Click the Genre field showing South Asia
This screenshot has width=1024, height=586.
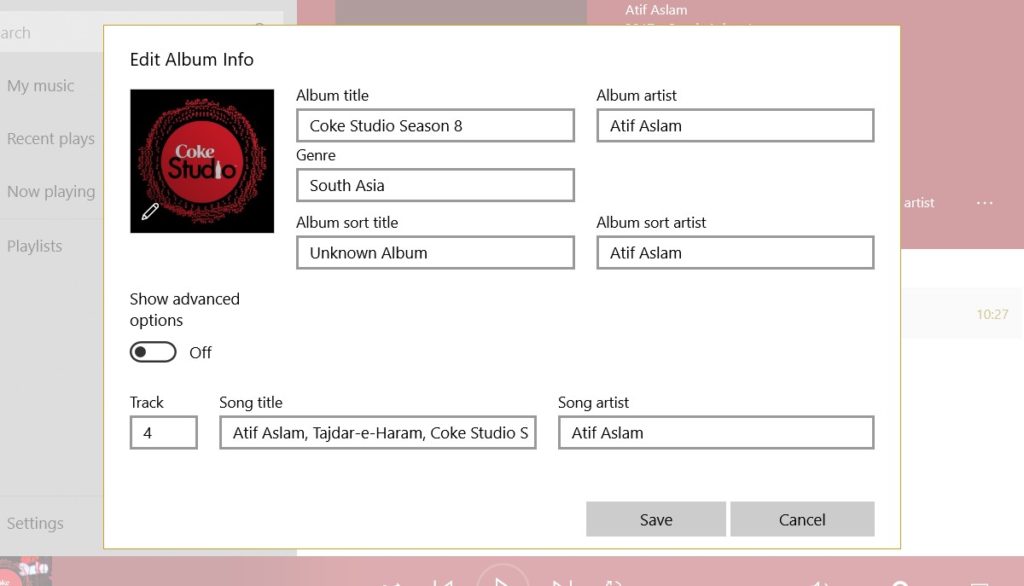tap(435, 185)
